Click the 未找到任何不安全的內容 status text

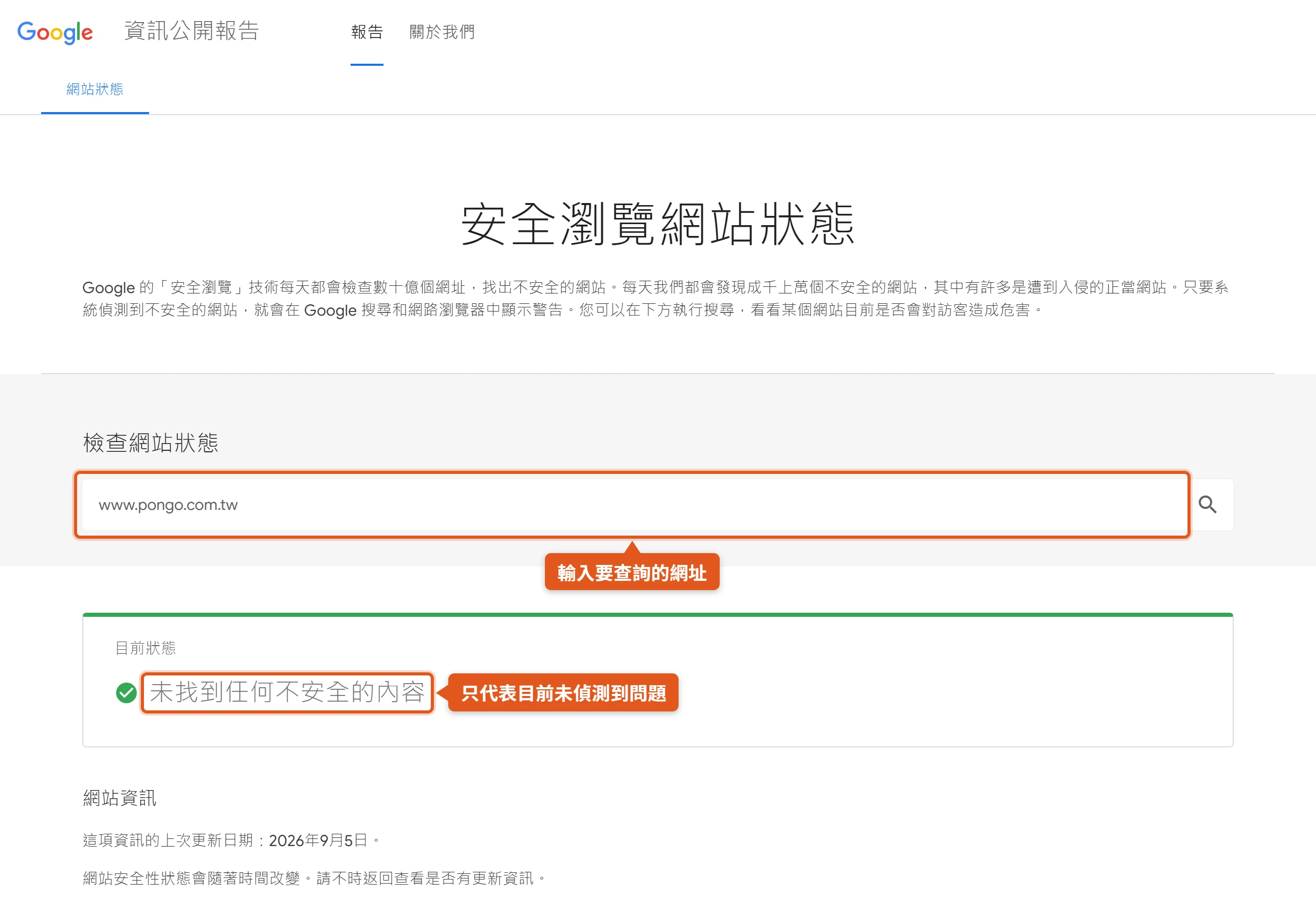[287, 692]
